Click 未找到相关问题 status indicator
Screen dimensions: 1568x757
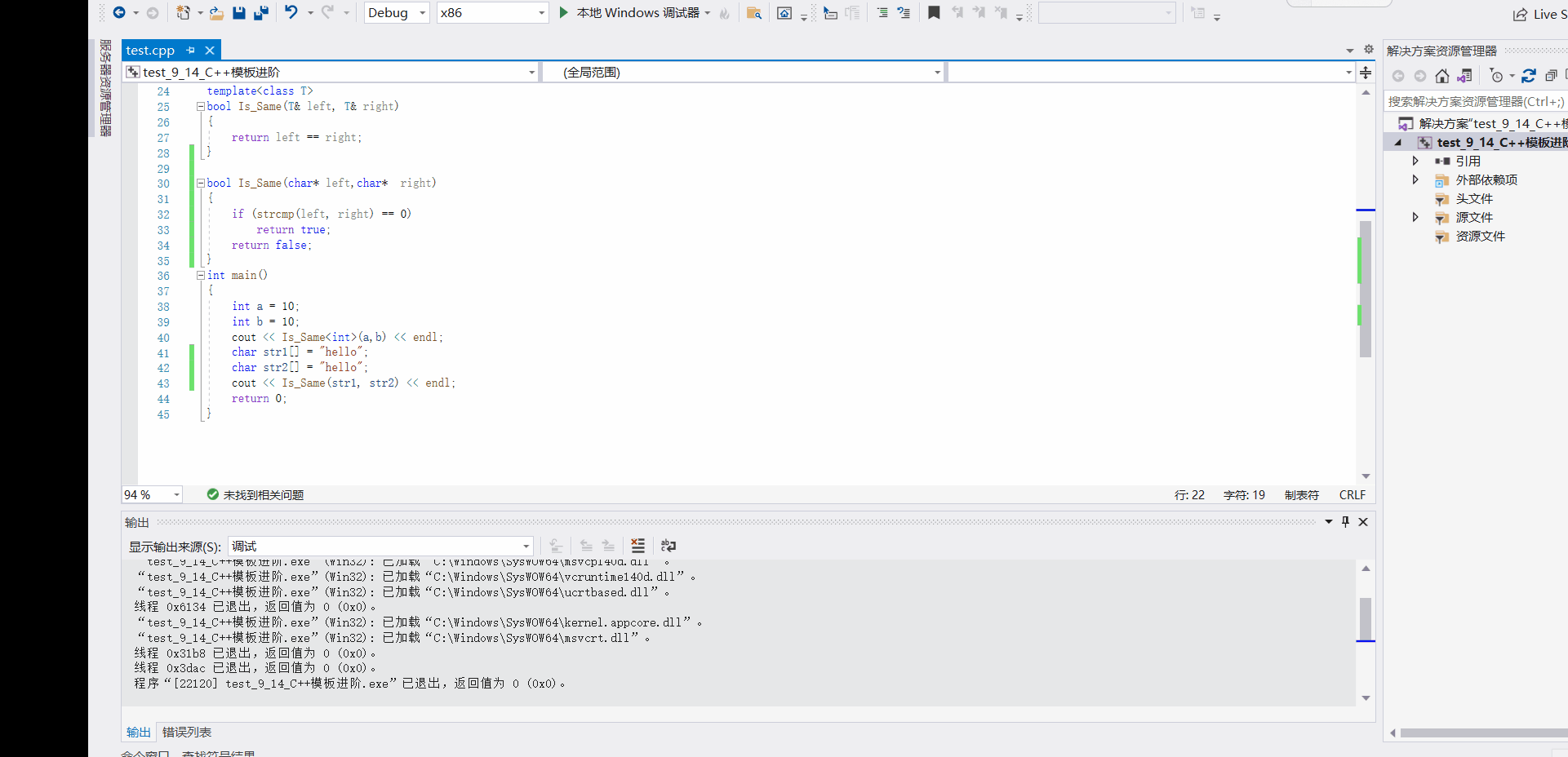[255, 494]
